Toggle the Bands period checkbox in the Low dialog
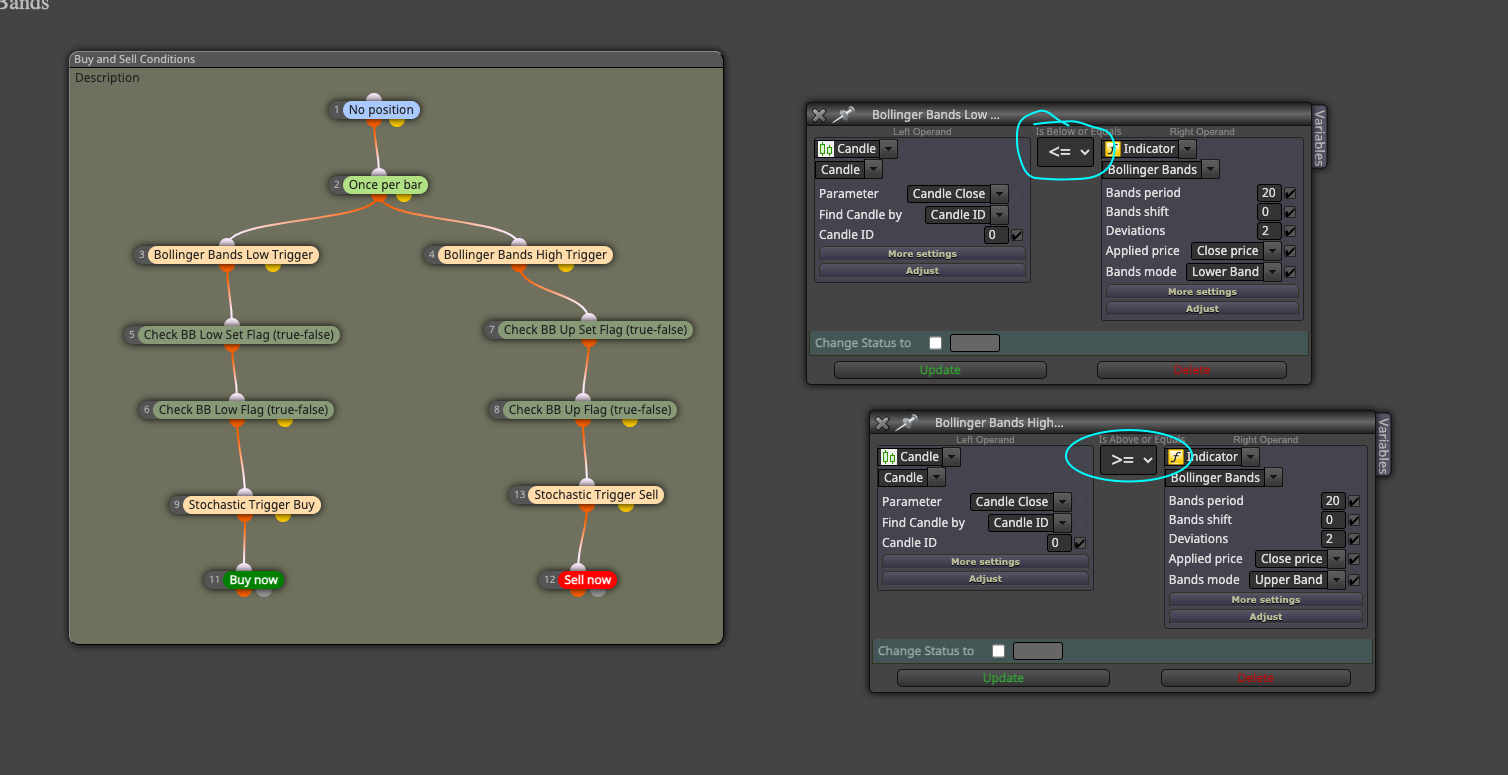1508x775 pixels. coord(1290,193)
